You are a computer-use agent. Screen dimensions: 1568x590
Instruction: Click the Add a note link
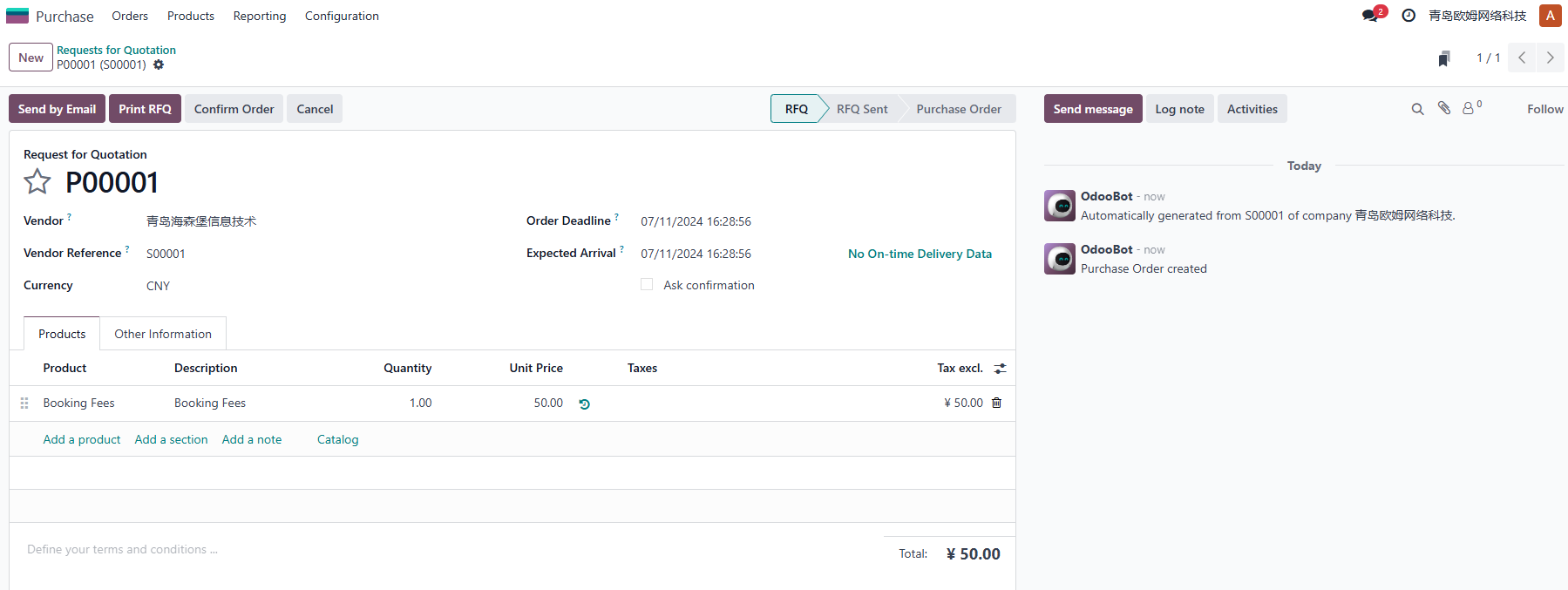click(252, 439)
